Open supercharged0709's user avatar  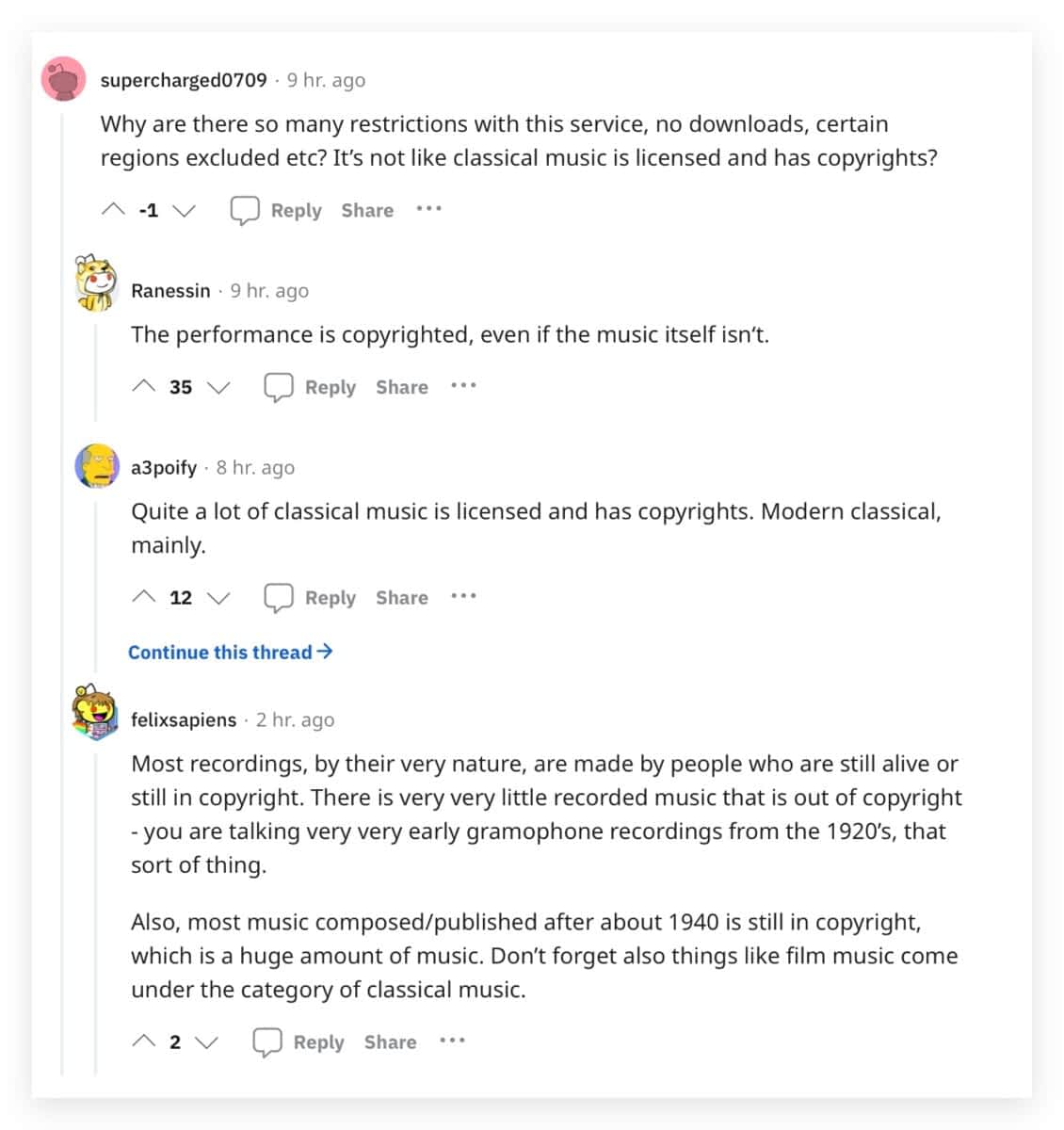pos(65,80)
